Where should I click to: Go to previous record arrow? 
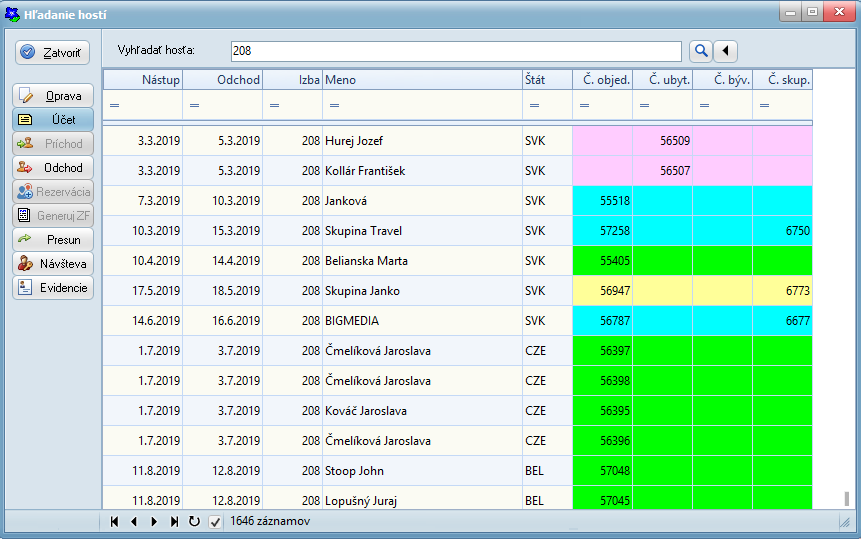tap(134, 521)
